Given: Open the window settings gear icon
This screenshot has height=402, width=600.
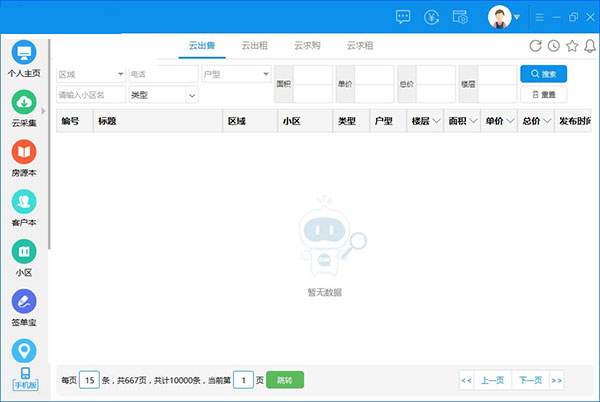Looking at the screenshot, I should click(460, 17).
